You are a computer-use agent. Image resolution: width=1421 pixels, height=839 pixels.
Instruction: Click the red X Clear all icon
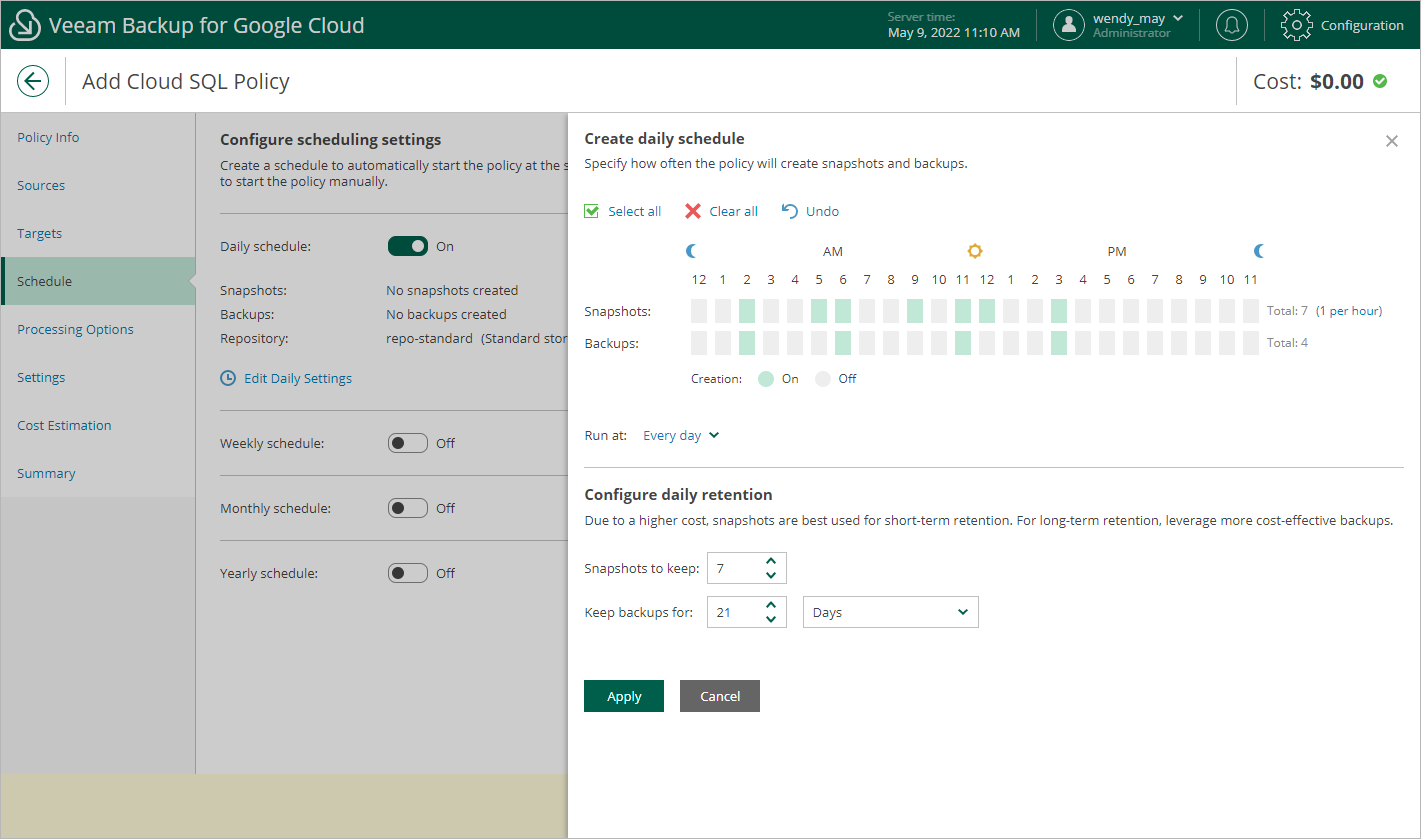pyautogui.click(x=693, y=211)
